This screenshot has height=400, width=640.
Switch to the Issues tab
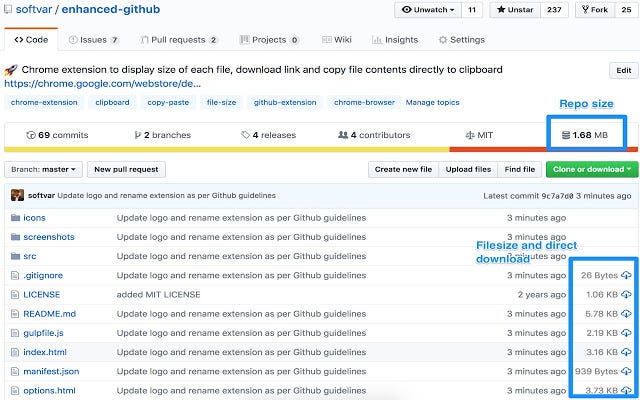(93, 40)
